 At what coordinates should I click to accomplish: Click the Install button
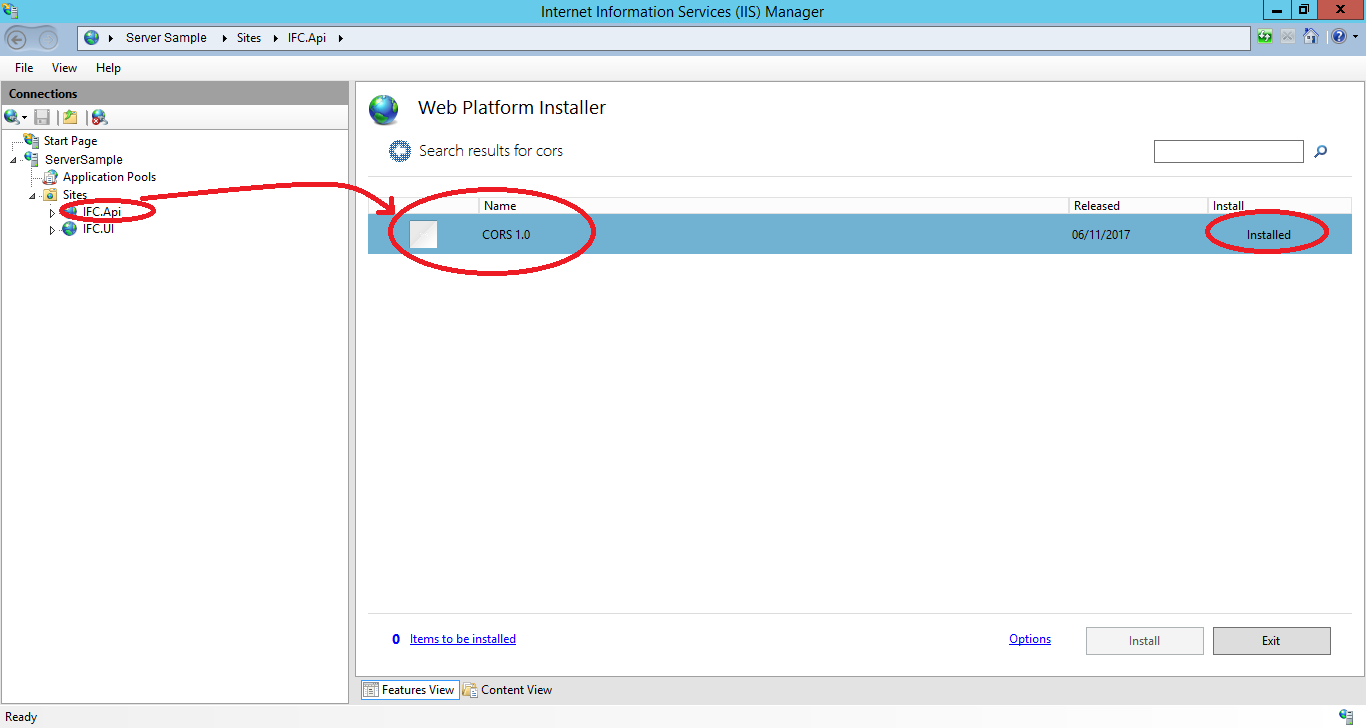click(x=1145, y=641)
